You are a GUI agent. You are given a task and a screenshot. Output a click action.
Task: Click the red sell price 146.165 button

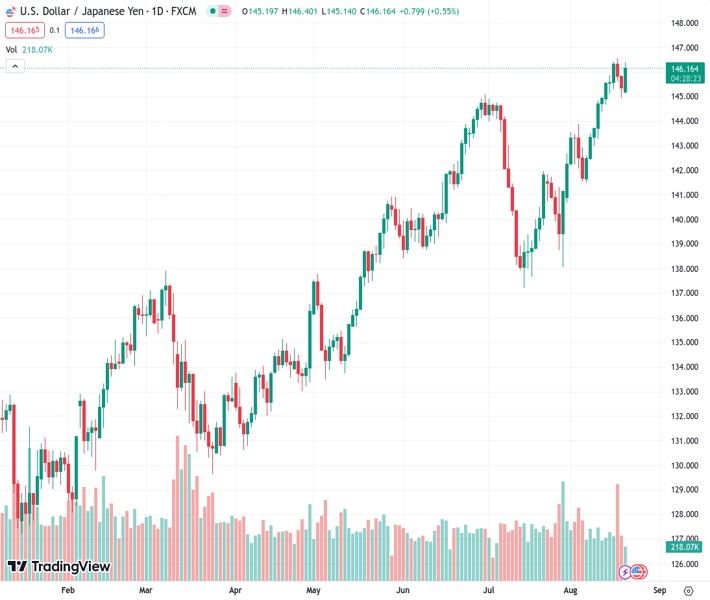(24, 30)
